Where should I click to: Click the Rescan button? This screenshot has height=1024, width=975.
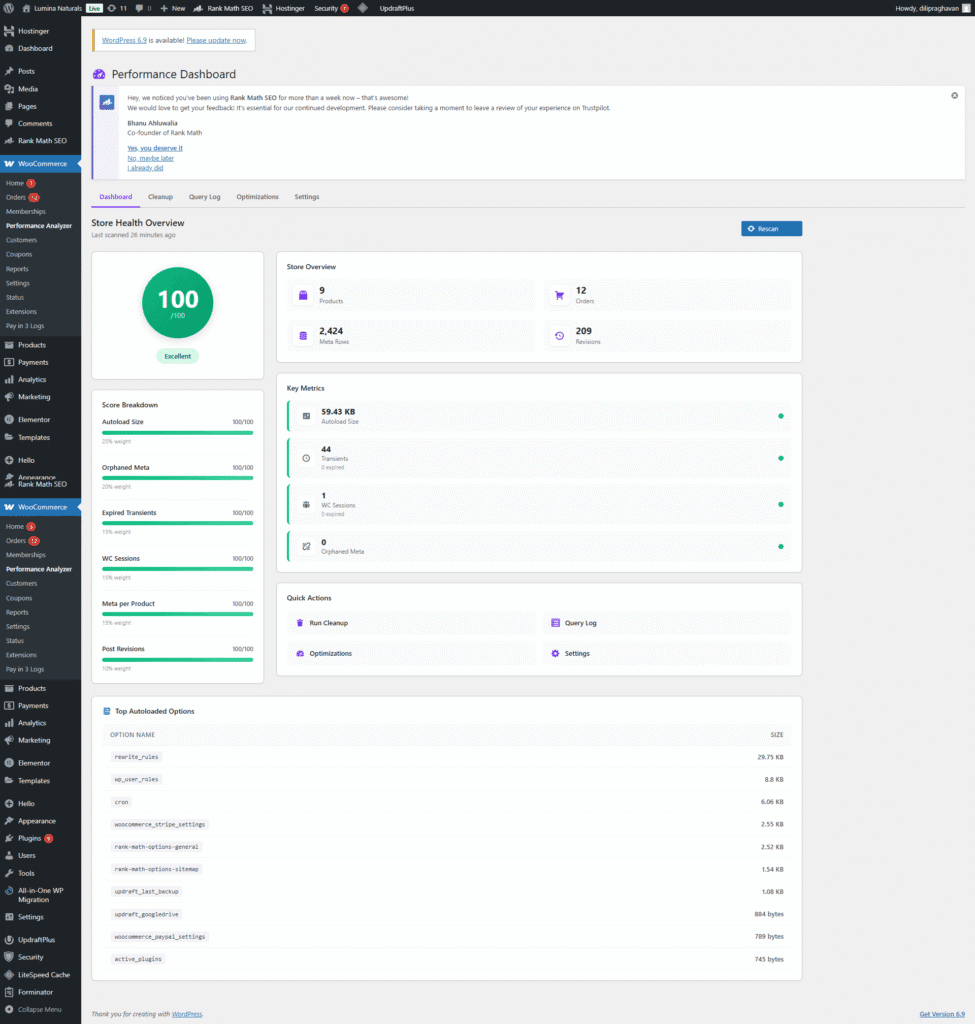click(770, 228)
